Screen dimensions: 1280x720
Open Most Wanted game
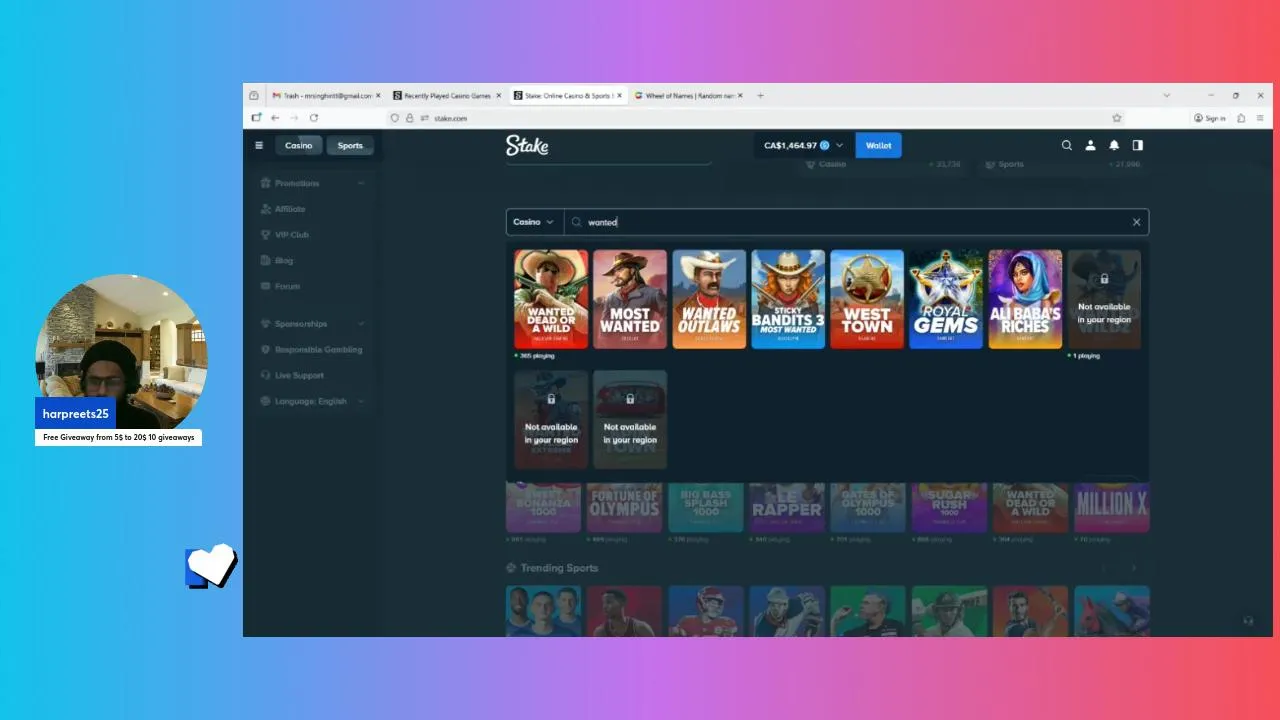630,299
